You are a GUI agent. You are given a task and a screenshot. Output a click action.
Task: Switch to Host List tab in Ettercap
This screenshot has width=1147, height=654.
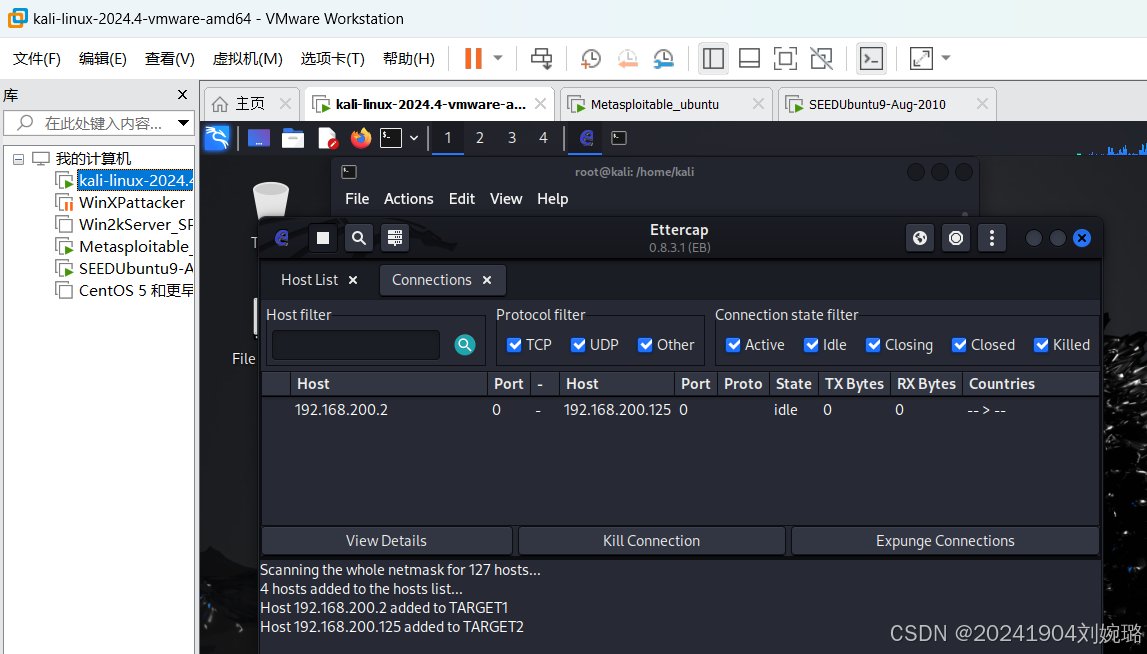309,279
